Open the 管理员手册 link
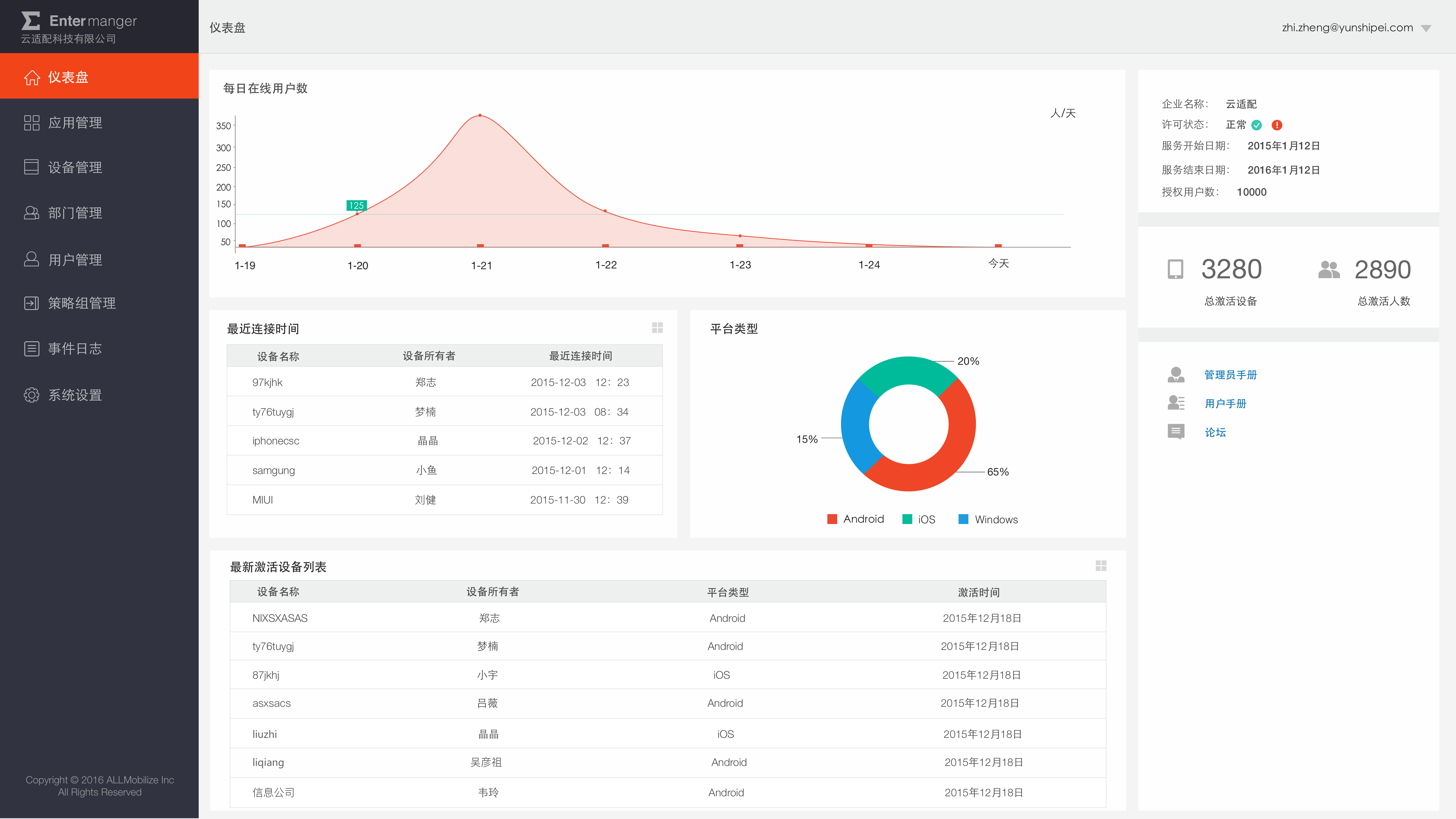Image resolution: width=1456 pixels, height=819 pixels. [x=1231, y=375]
